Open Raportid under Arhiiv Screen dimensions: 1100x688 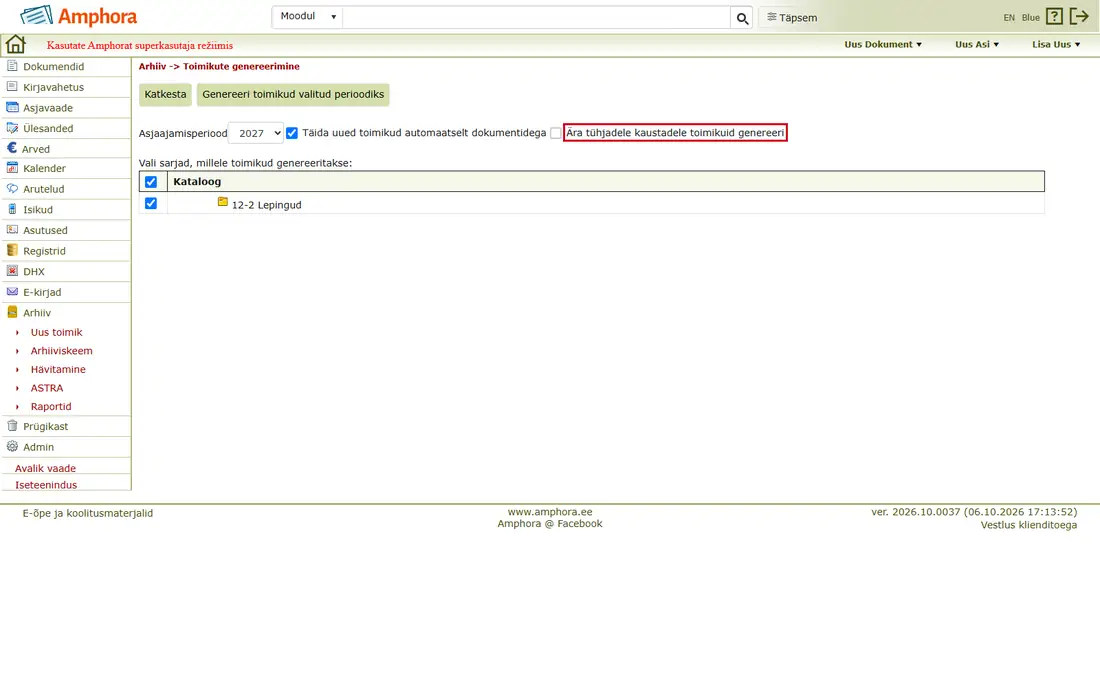[51, 407]
